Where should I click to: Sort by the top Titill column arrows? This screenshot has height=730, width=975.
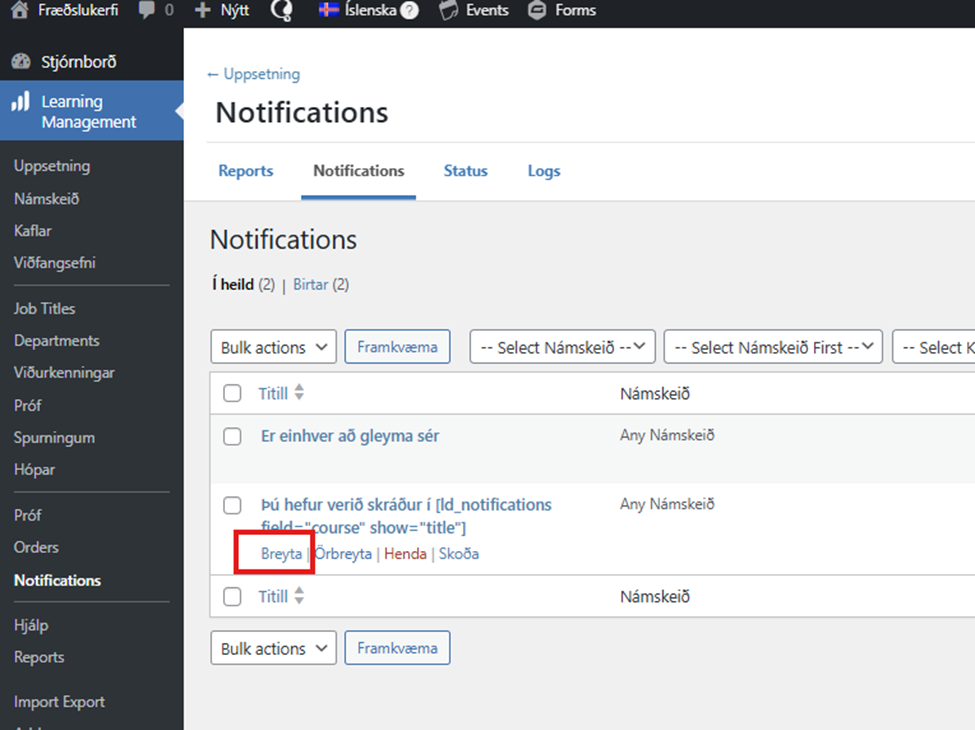(299, 393)
